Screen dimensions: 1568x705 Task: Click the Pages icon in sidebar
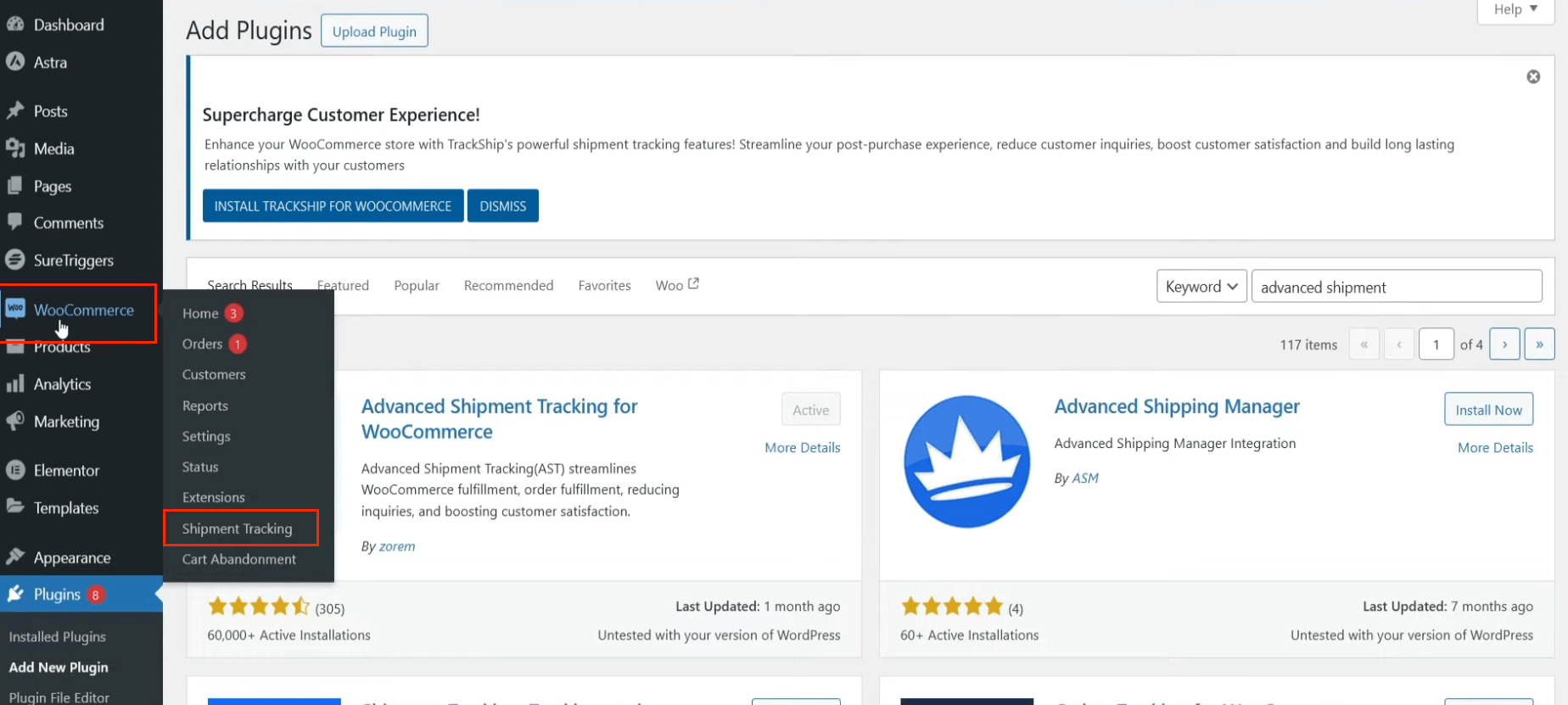[15, 186]
